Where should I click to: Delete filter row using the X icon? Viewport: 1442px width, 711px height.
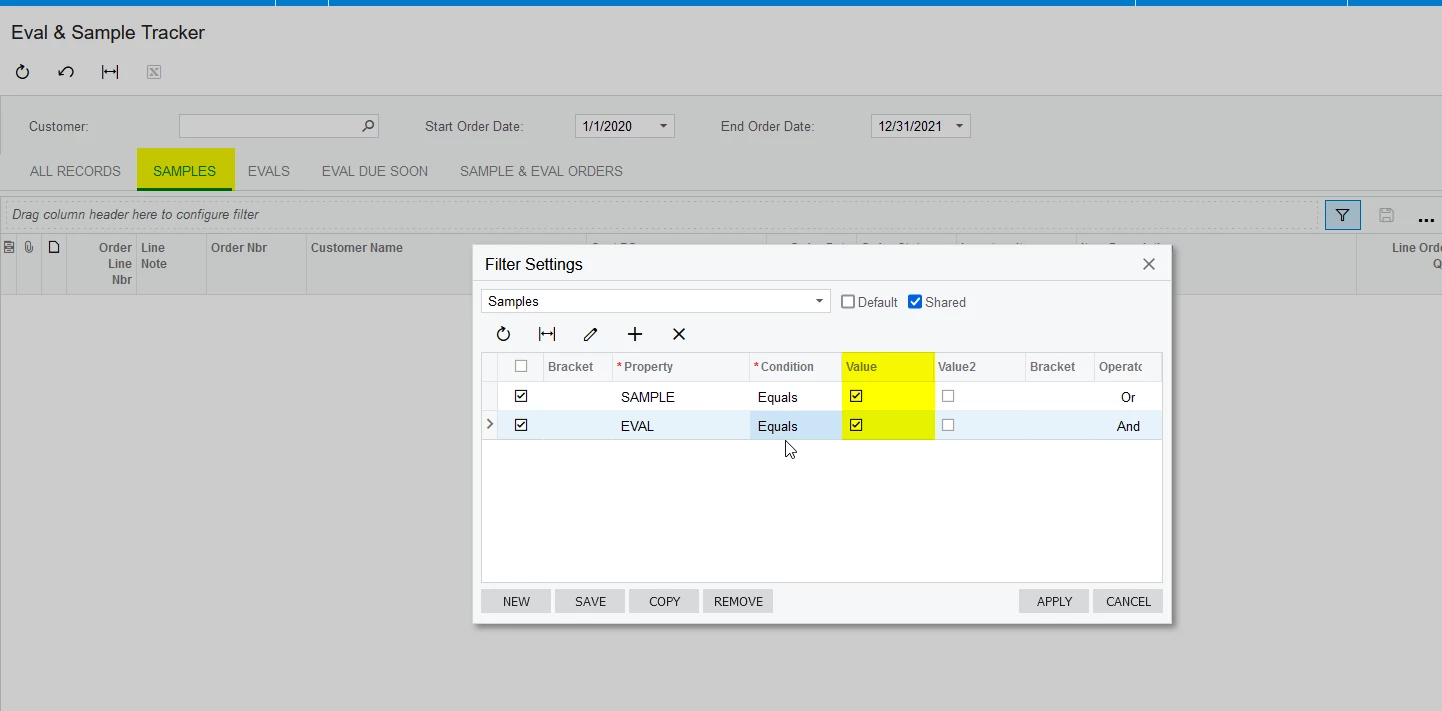(x=679, y=334)
